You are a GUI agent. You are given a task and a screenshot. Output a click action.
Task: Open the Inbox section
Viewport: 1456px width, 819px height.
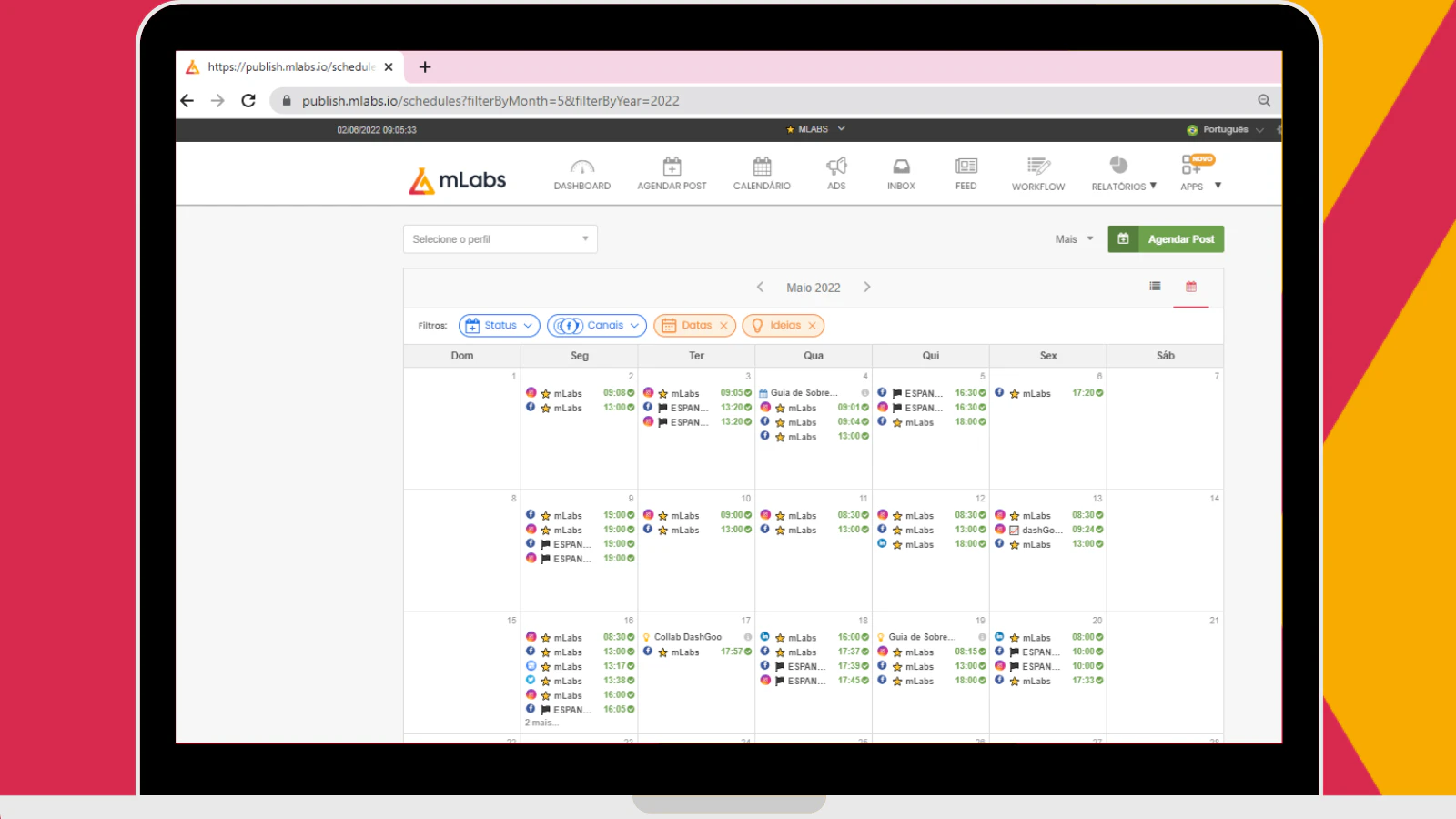(x=900, y=173)
